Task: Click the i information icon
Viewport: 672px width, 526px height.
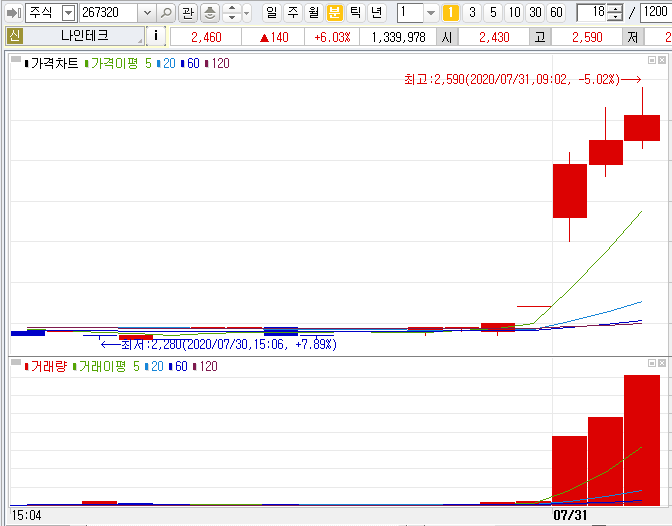Action: point(156,36)
